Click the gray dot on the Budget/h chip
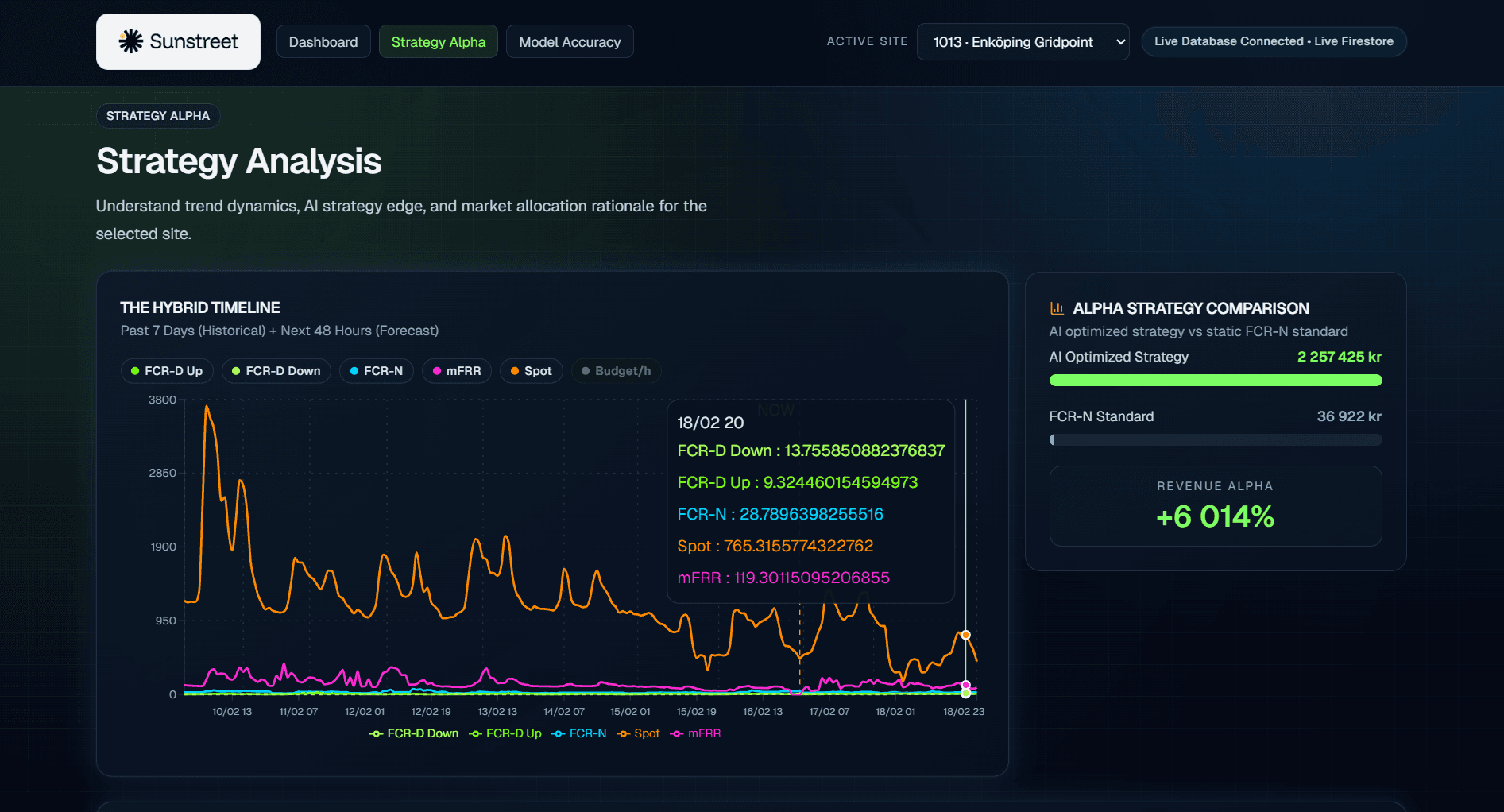 (x=584, y=370)
